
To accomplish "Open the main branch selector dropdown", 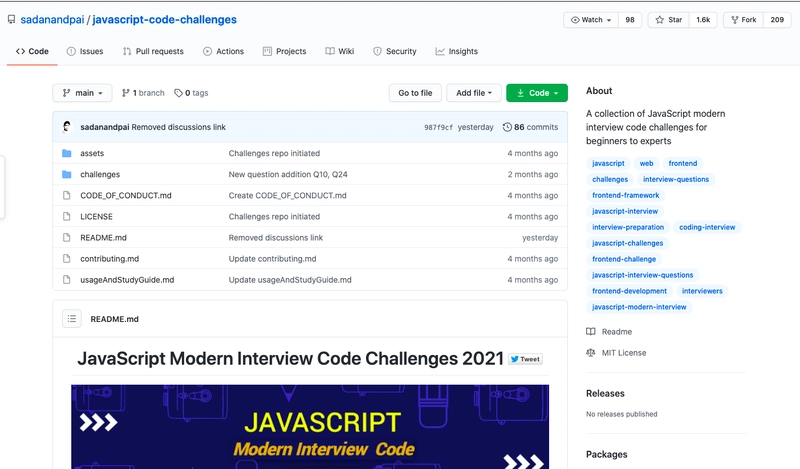I will click(x=82, y=93).
